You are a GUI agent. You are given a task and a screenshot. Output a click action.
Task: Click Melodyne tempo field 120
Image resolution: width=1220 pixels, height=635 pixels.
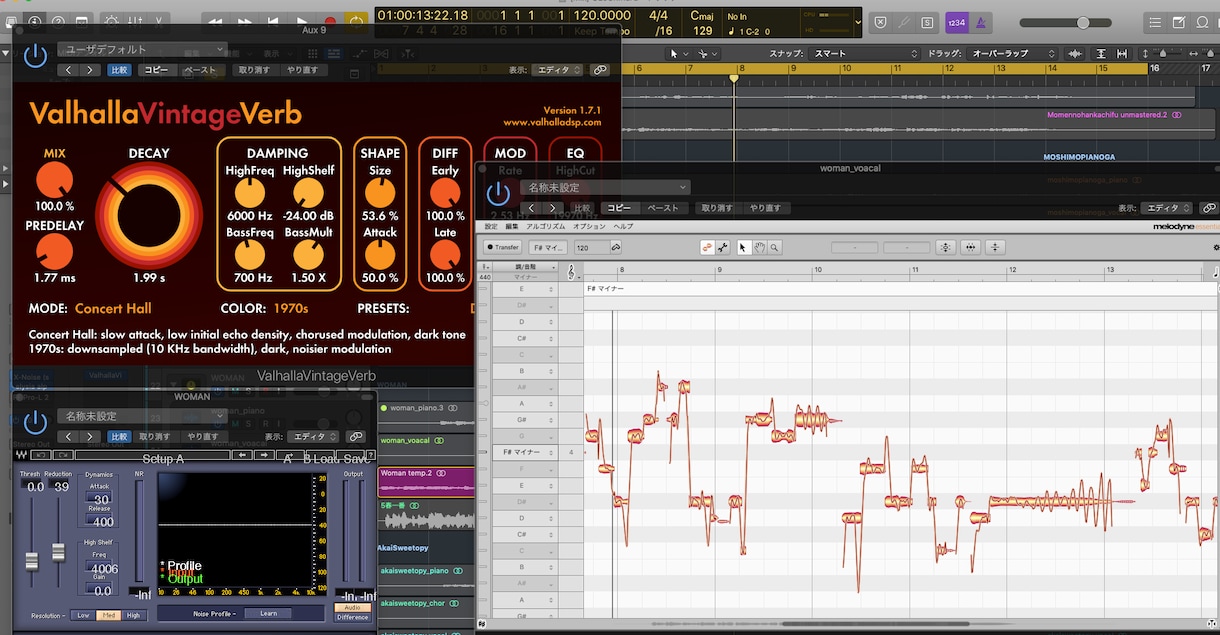tap(590, 247)
